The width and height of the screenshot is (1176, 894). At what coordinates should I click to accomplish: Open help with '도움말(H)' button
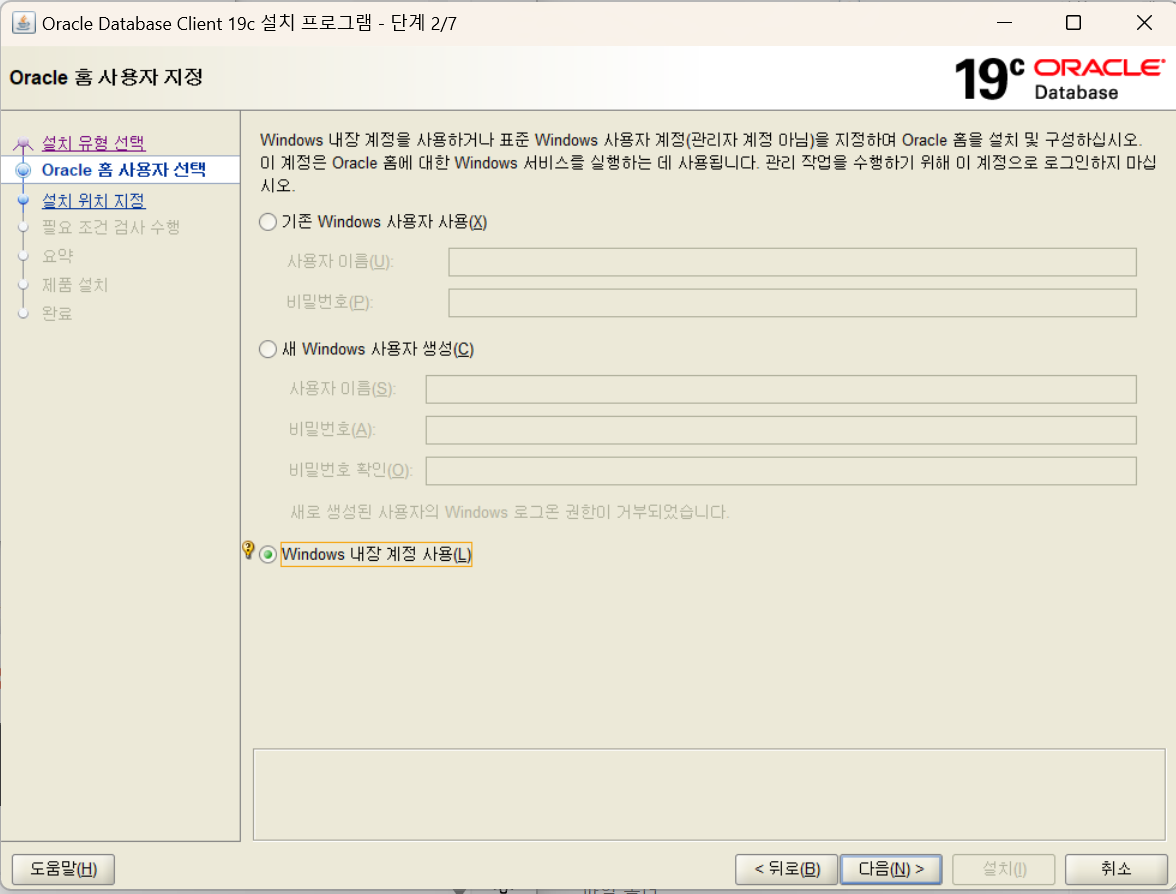tap(64, 869)
